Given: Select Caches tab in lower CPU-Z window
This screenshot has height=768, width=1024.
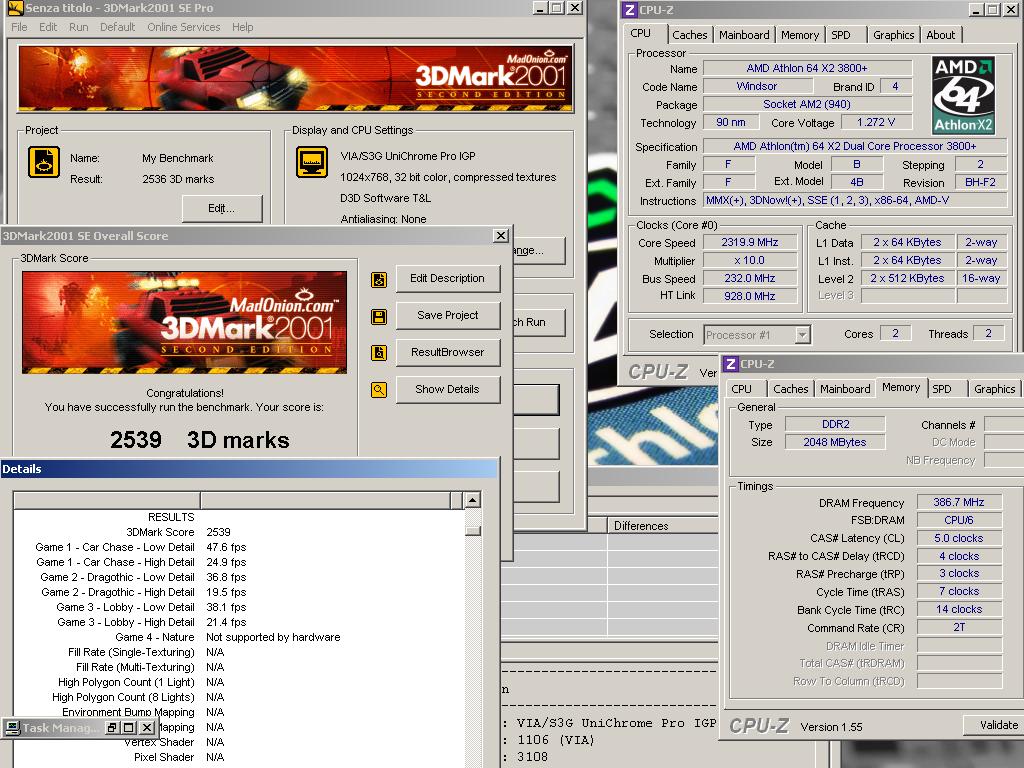Looking at the screenshot, I should [790, 389].
